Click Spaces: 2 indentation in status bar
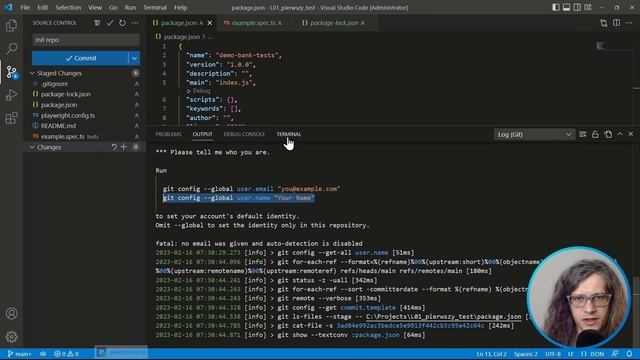Screen dimensions: 640x360 tap(526, 354)
